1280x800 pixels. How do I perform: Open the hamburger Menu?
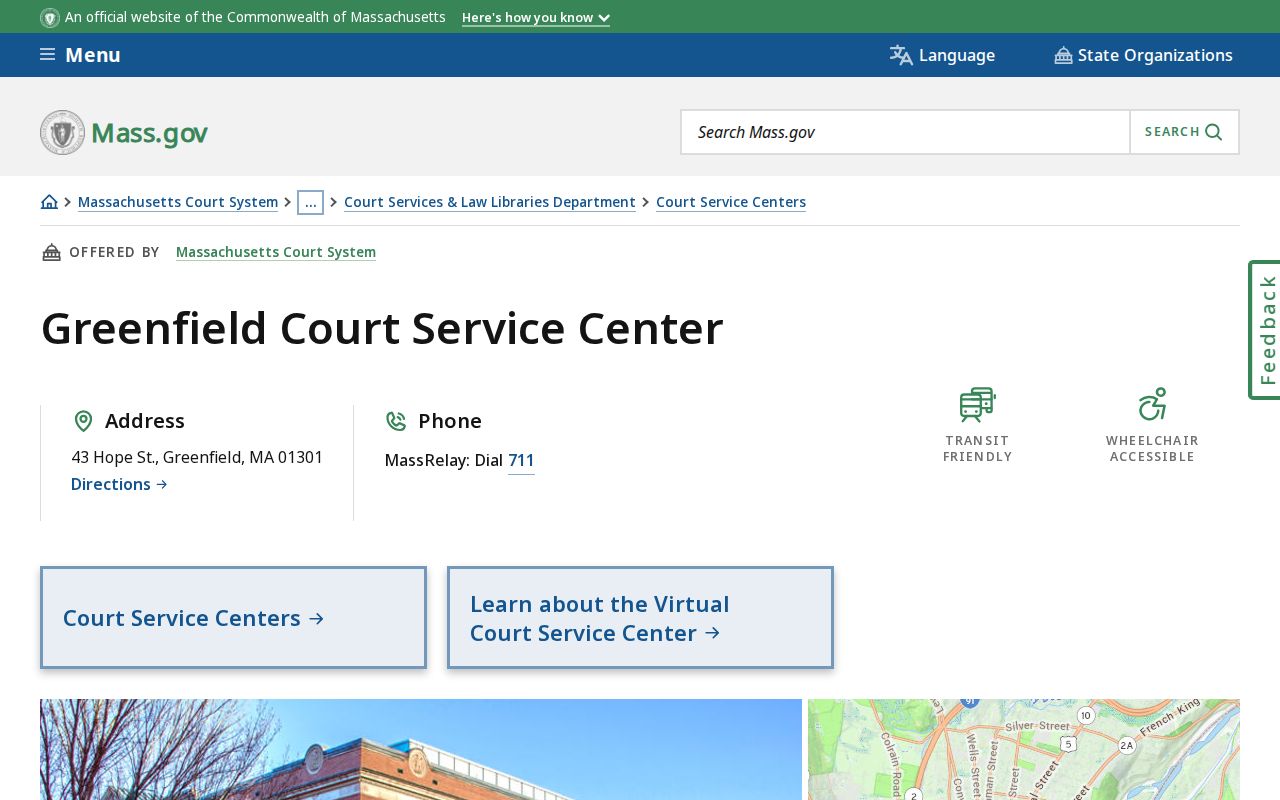[80, 55]
